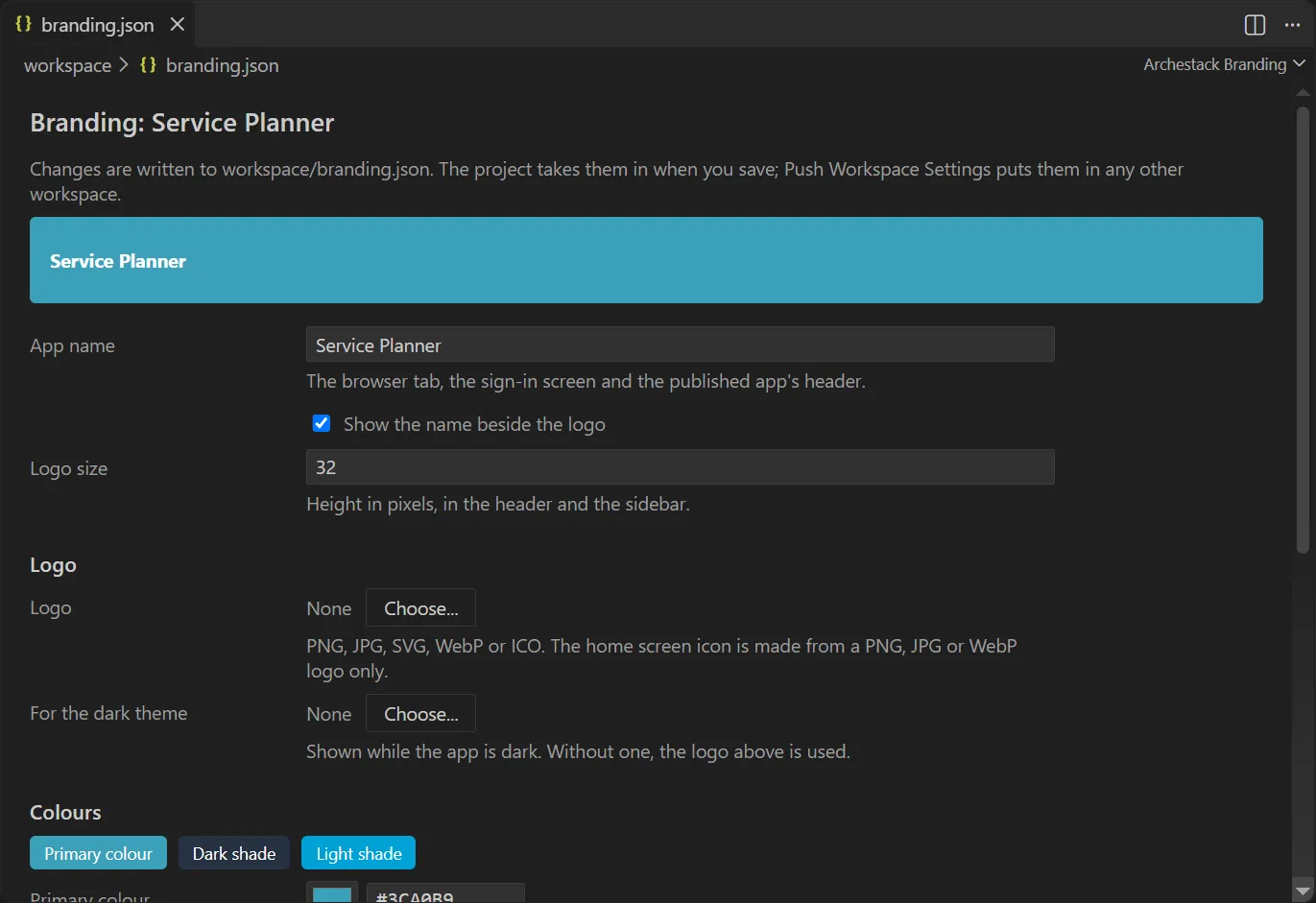The image size is (1316, 903).
Task: Click the JSON braces icon in breadcrumb
Action: coord(148,65)
